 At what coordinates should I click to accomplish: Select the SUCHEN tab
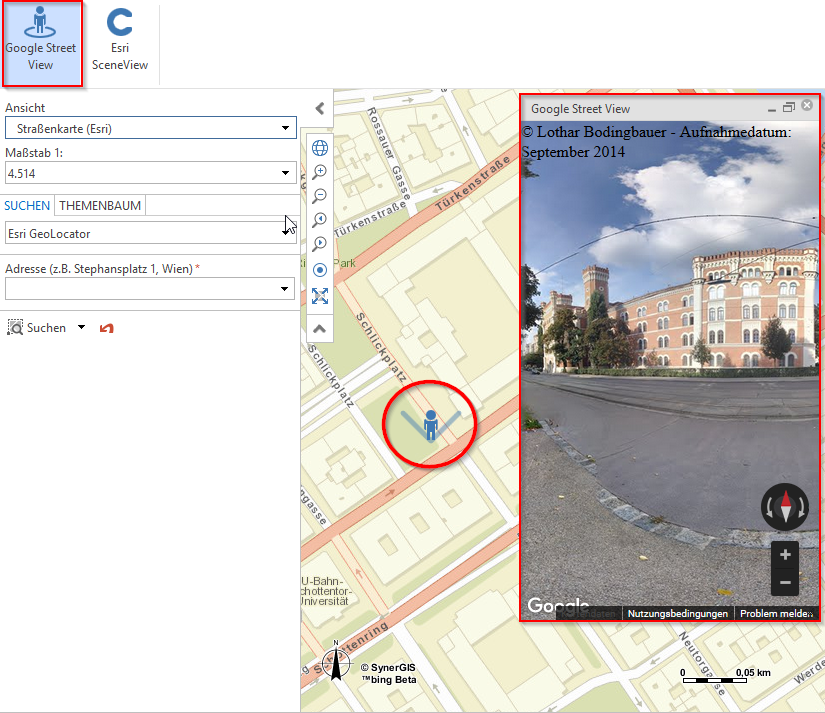pos(27,205)
